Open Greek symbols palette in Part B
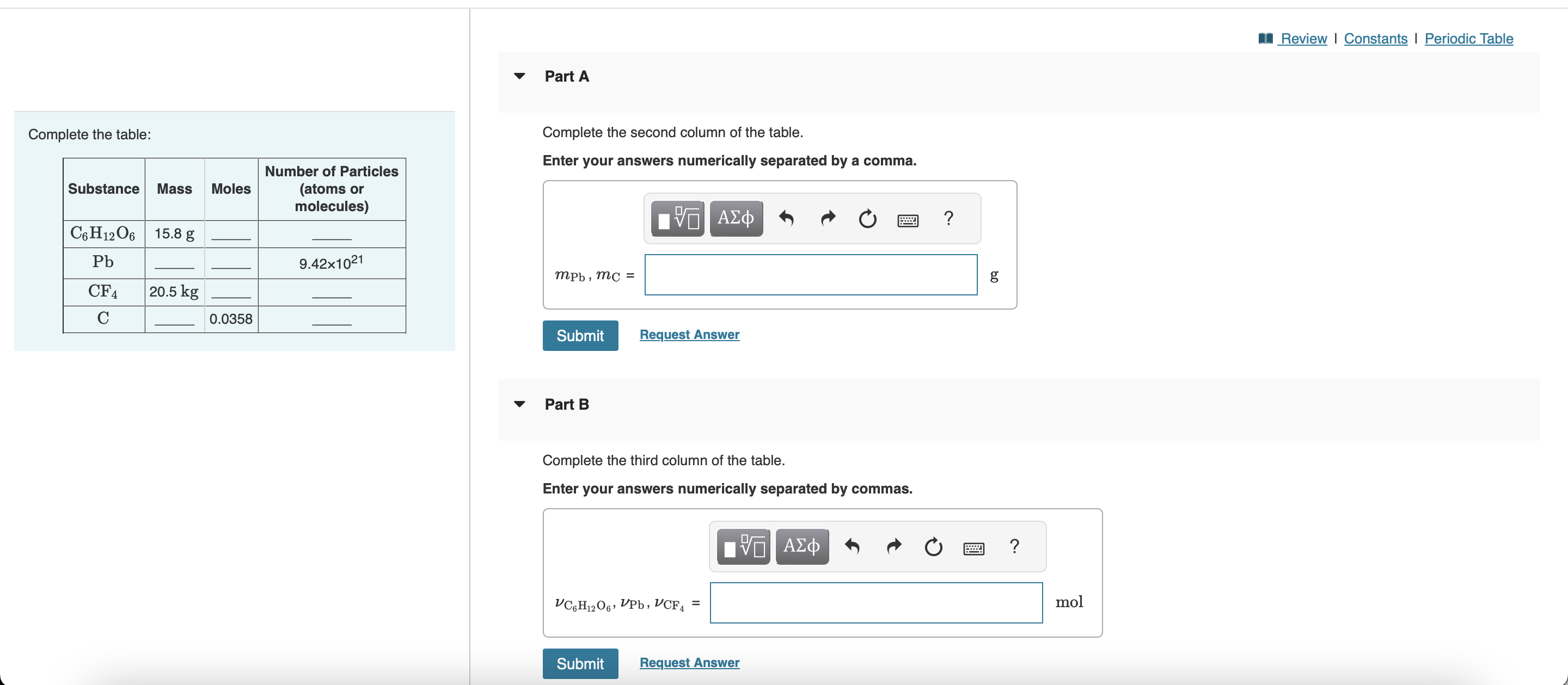This screenshot has height=685, width=1568. click(x=801, y=546)
